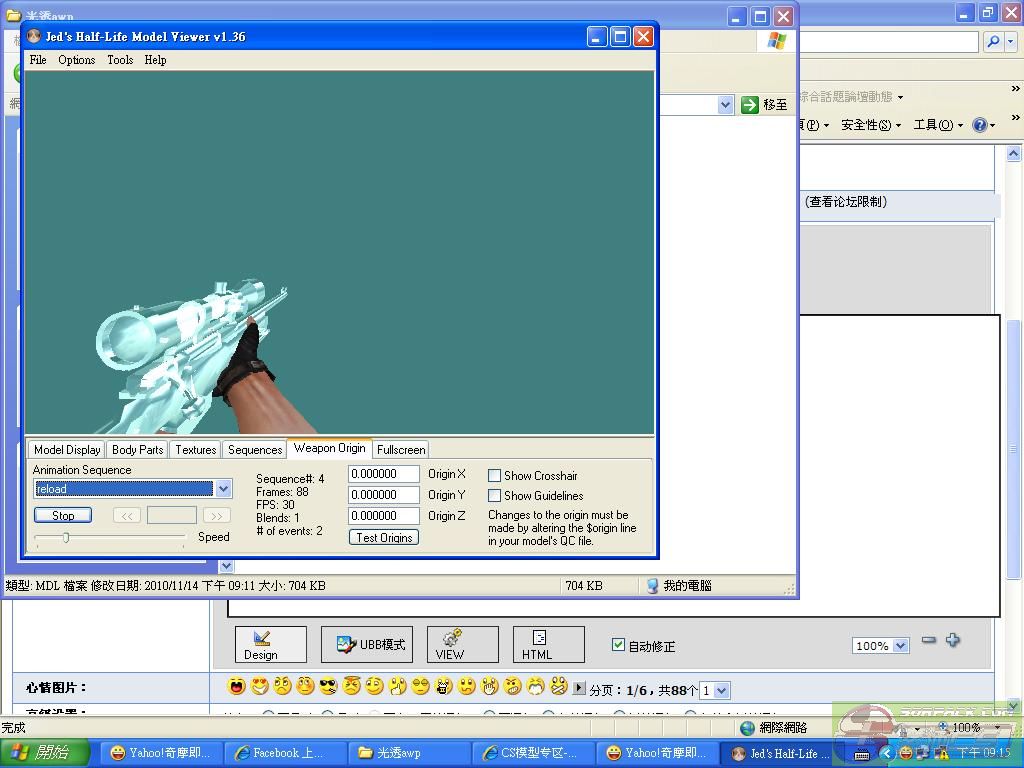Open the 工具(O) browser menu

[x=938, y=125]
